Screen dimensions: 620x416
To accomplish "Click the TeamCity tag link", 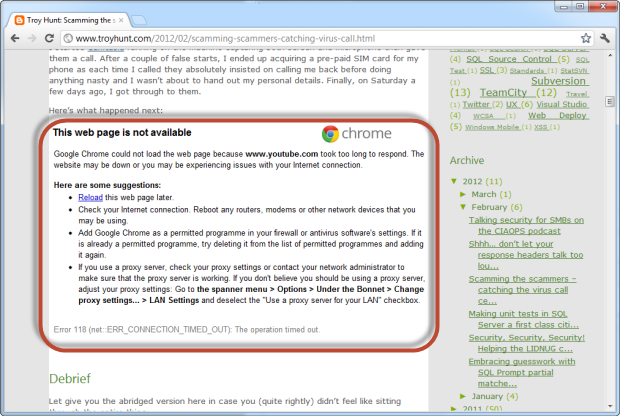I will (x=505, y=93).
